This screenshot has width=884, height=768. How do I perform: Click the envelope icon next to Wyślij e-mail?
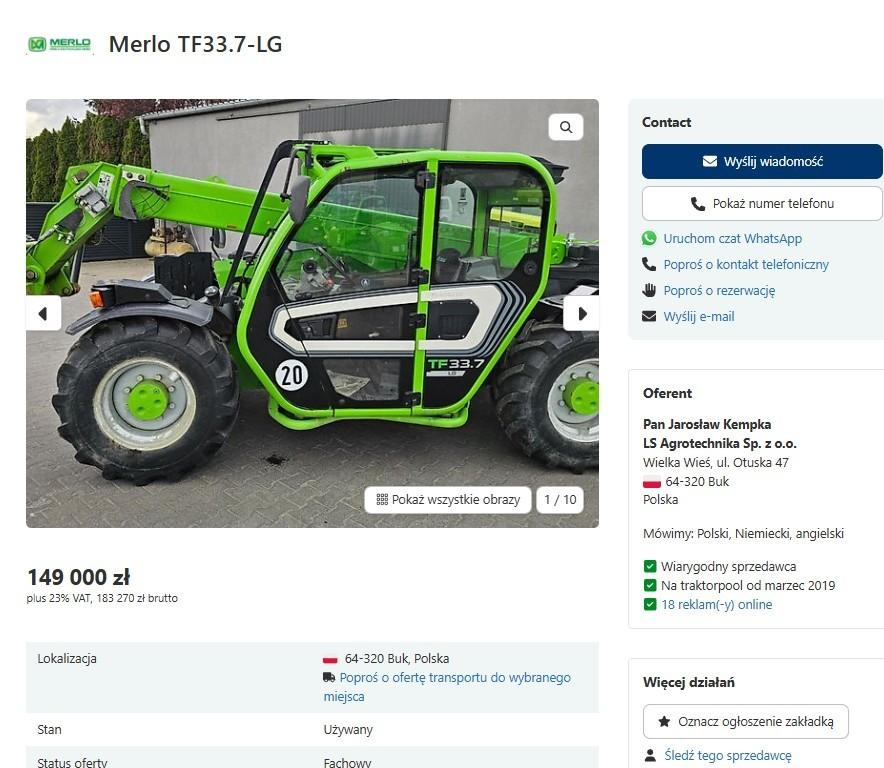click(x=649, y=316)
